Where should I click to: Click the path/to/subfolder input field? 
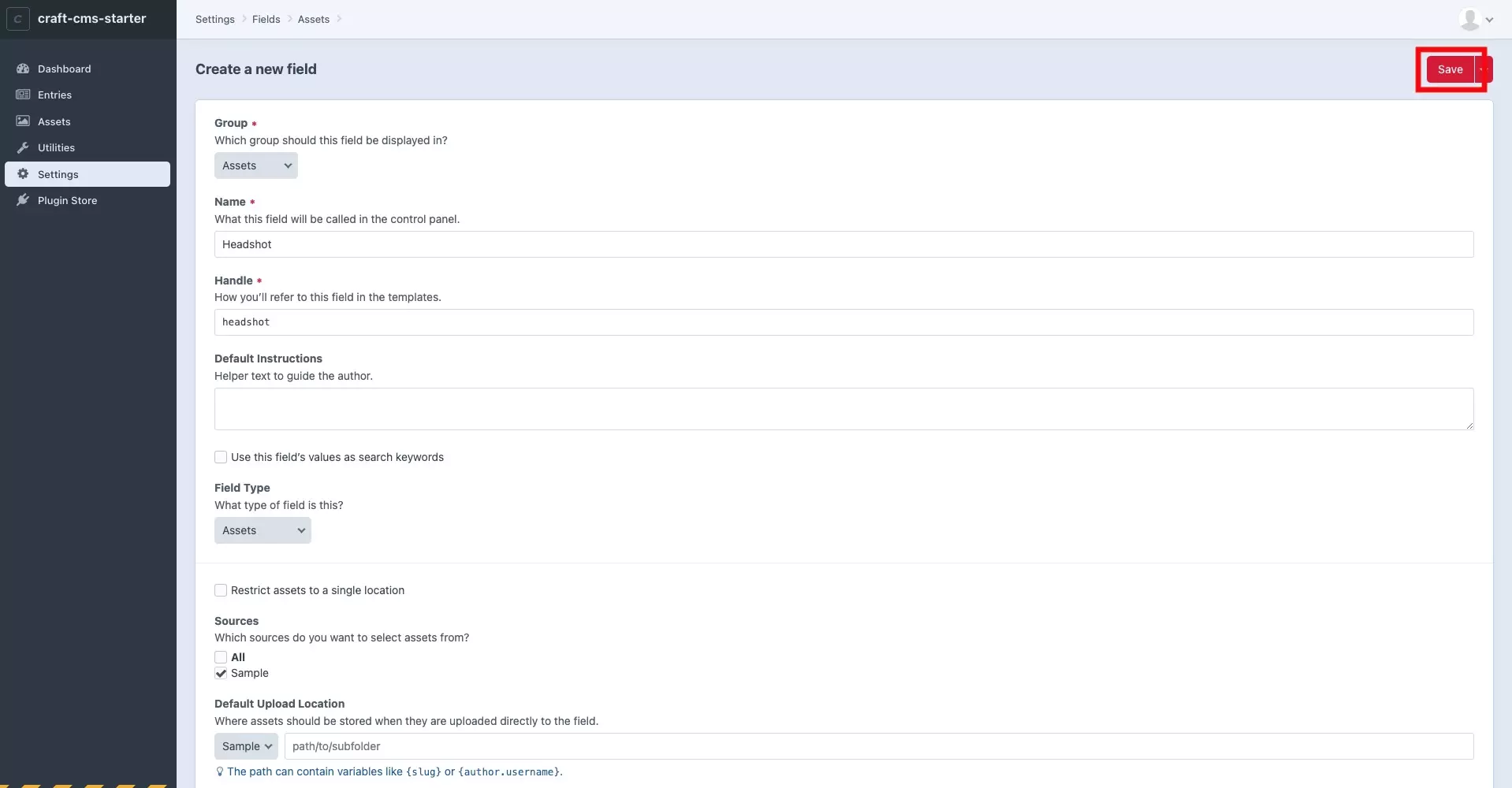pyautogui.click(x=879, y=746)
